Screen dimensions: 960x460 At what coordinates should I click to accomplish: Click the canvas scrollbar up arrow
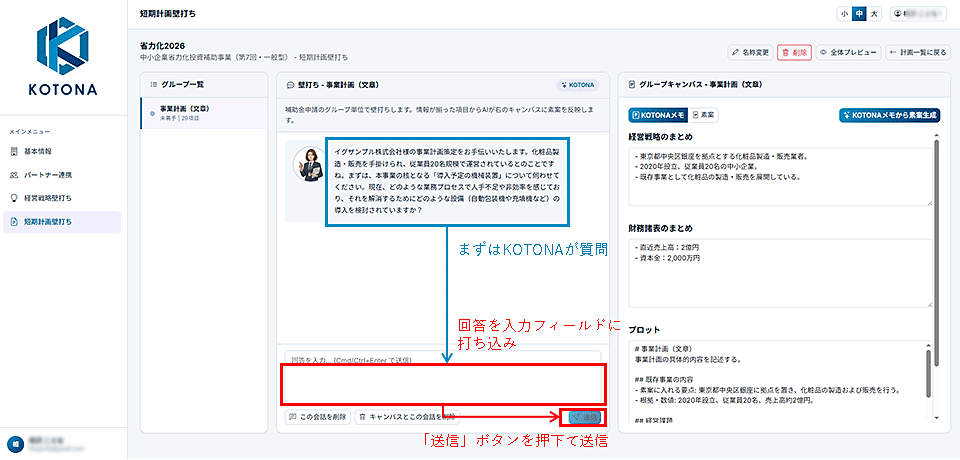(935, 135)
